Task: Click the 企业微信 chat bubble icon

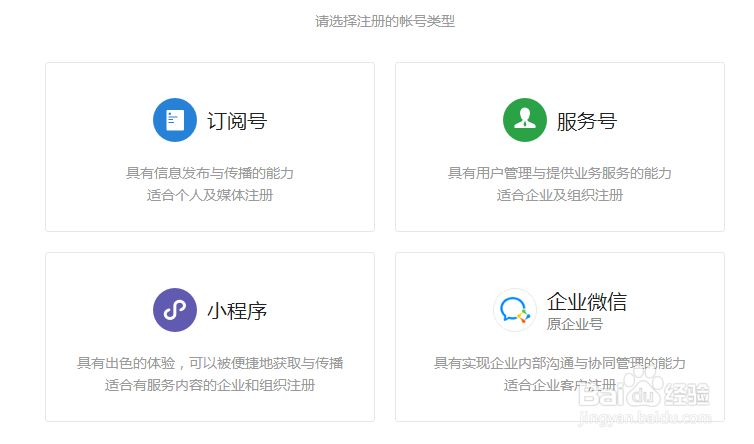Action: pos(515,310)
